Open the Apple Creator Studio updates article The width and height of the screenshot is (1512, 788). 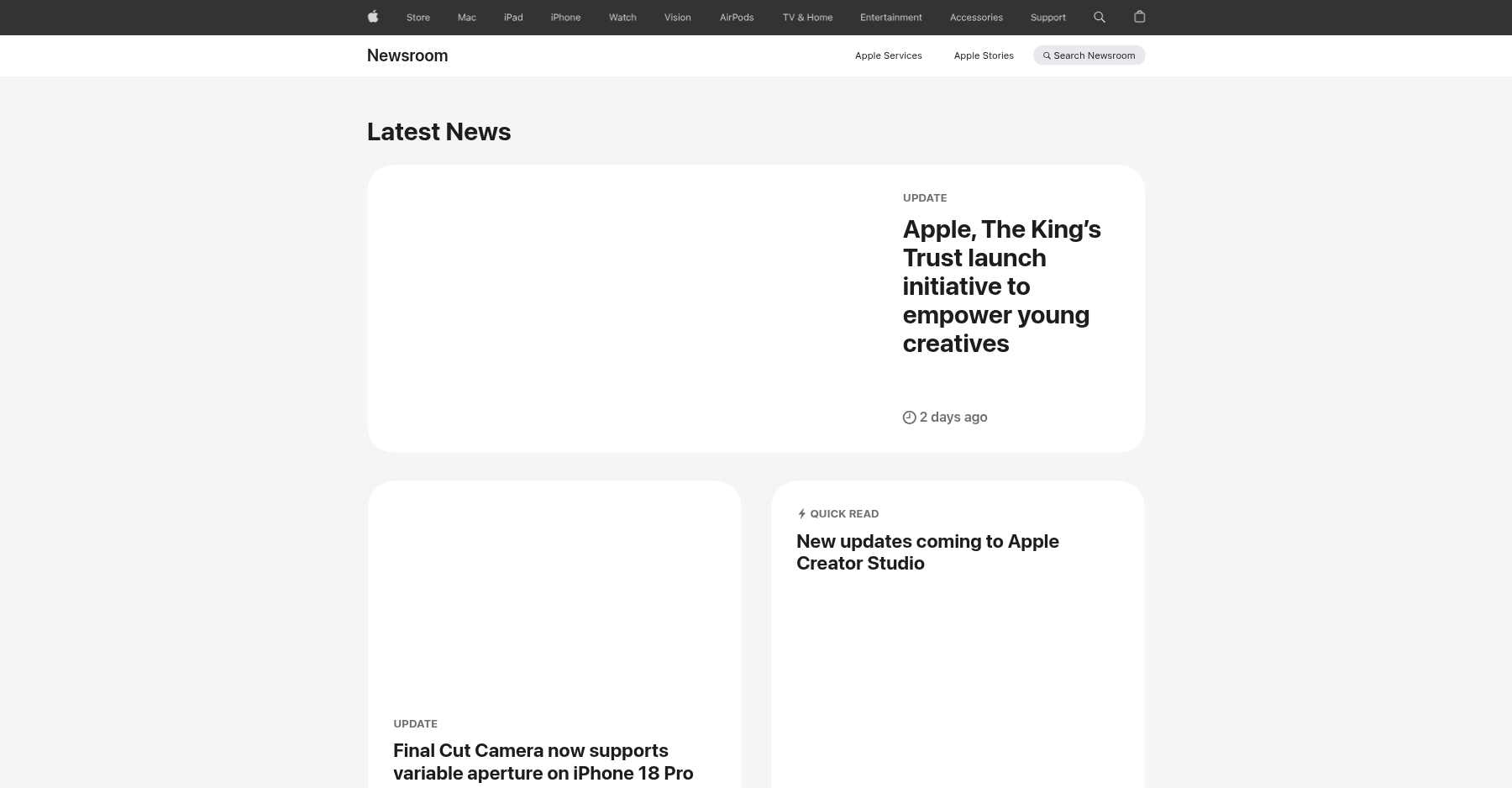click(x=927, y=552)
